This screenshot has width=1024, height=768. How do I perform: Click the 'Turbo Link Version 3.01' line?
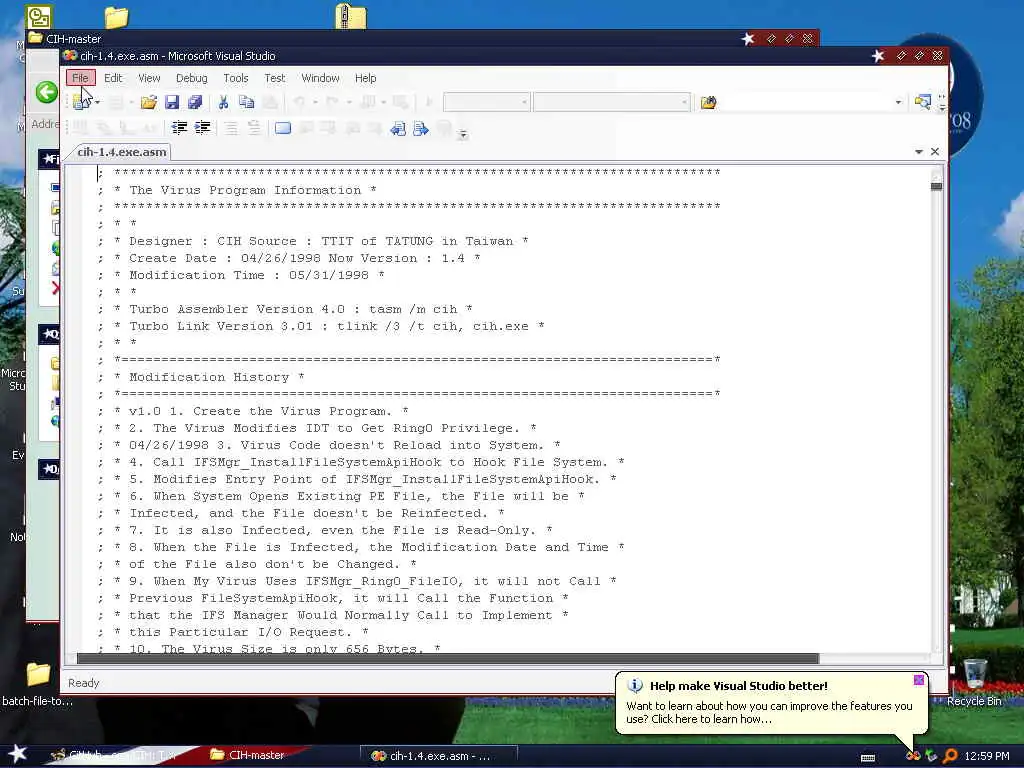321,326
